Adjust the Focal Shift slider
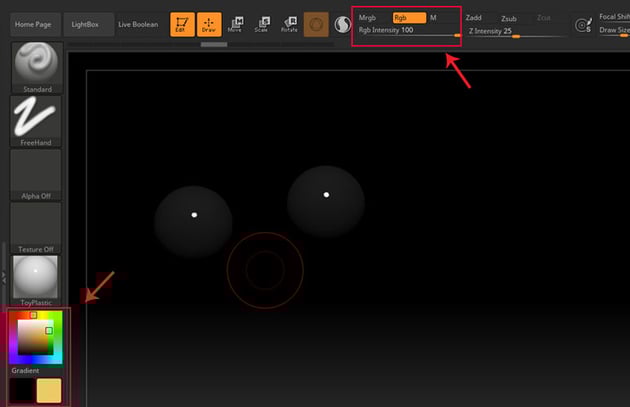The width and height of the screenshot is (630, 407). [x=614, y=17]
